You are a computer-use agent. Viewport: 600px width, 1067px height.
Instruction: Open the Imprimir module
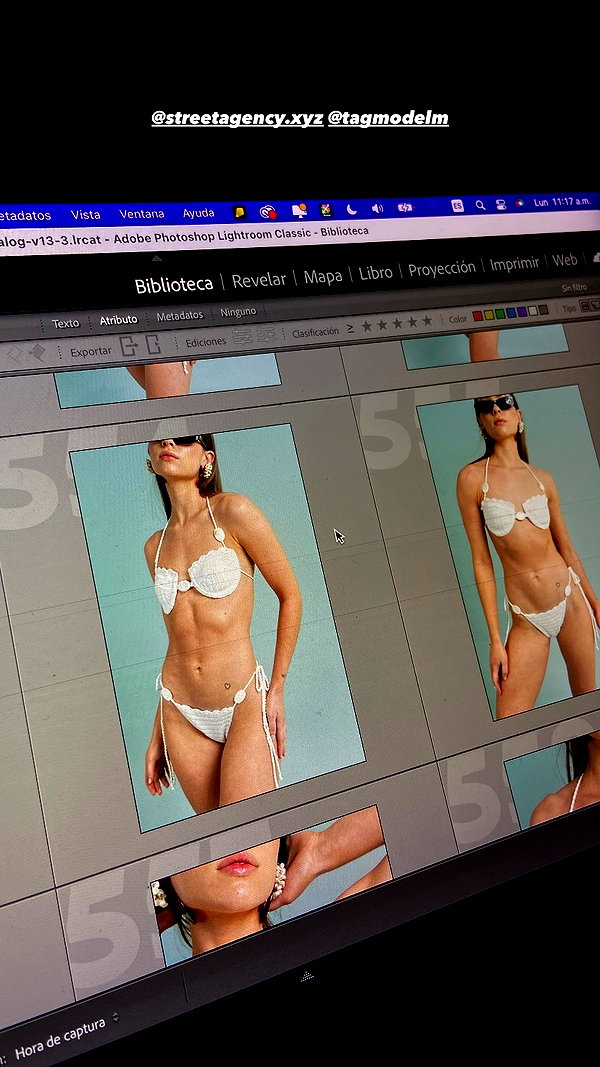[514, 263]
